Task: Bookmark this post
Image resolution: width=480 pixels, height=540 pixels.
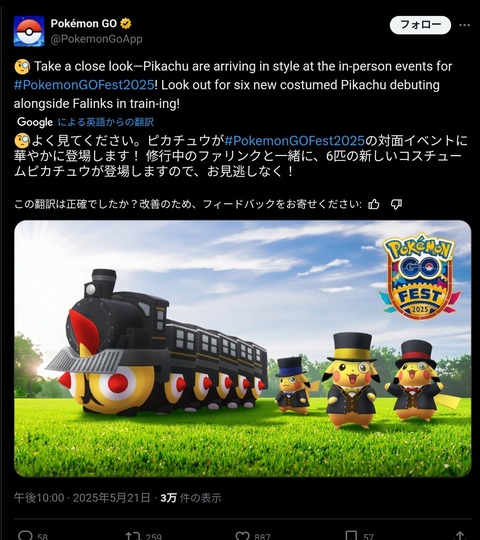Action: [x=351, y=535]
